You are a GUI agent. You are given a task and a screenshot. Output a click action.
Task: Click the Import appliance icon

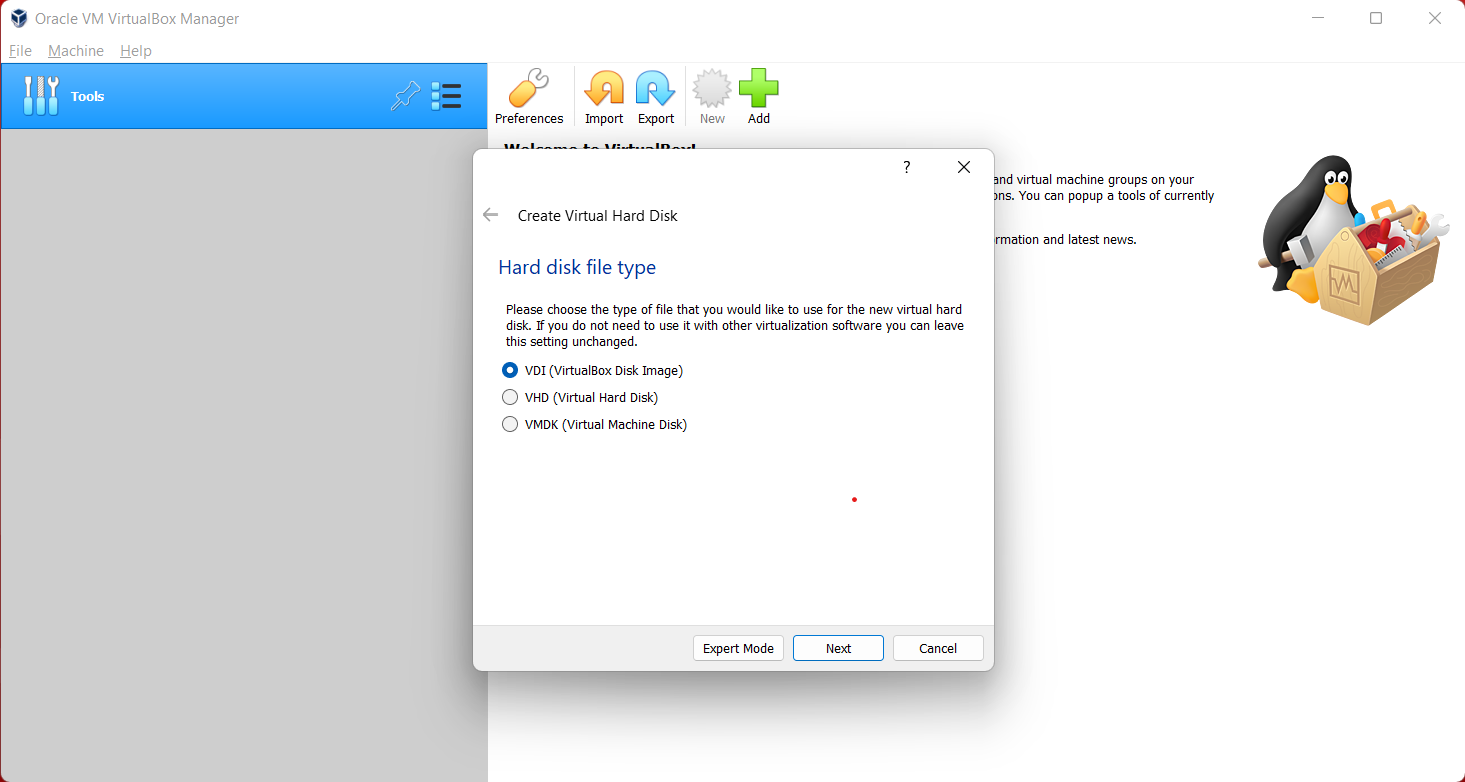coord(604,90)
